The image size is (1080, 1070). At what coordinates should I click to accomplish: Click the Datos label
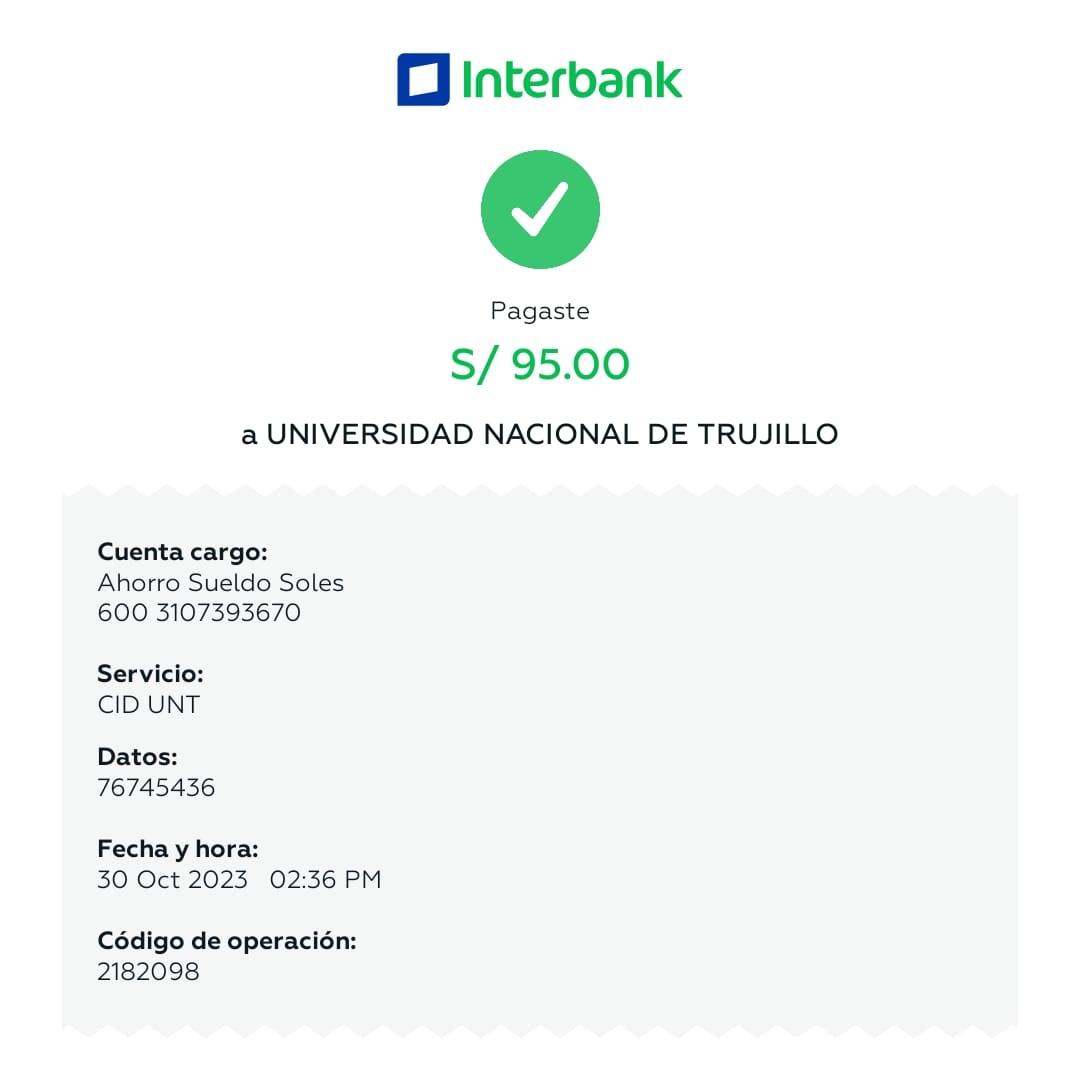pyautogui.click(x=137, y=756)
